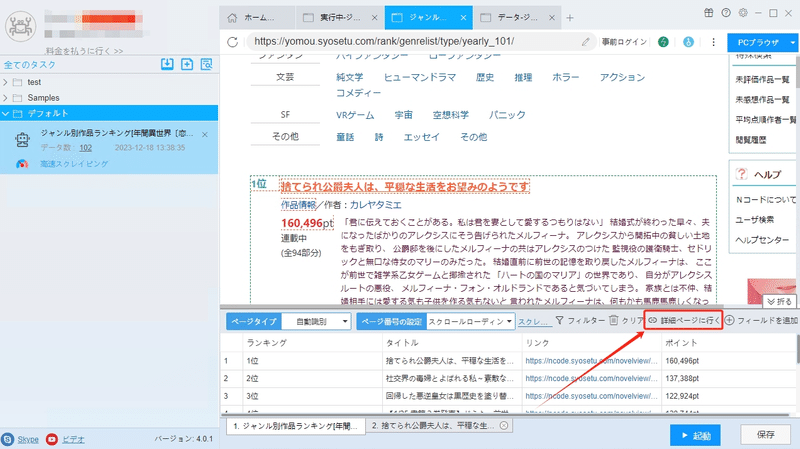Click the new task plus icon
Viewport: 800px width, 449px height.
point(187,64)
